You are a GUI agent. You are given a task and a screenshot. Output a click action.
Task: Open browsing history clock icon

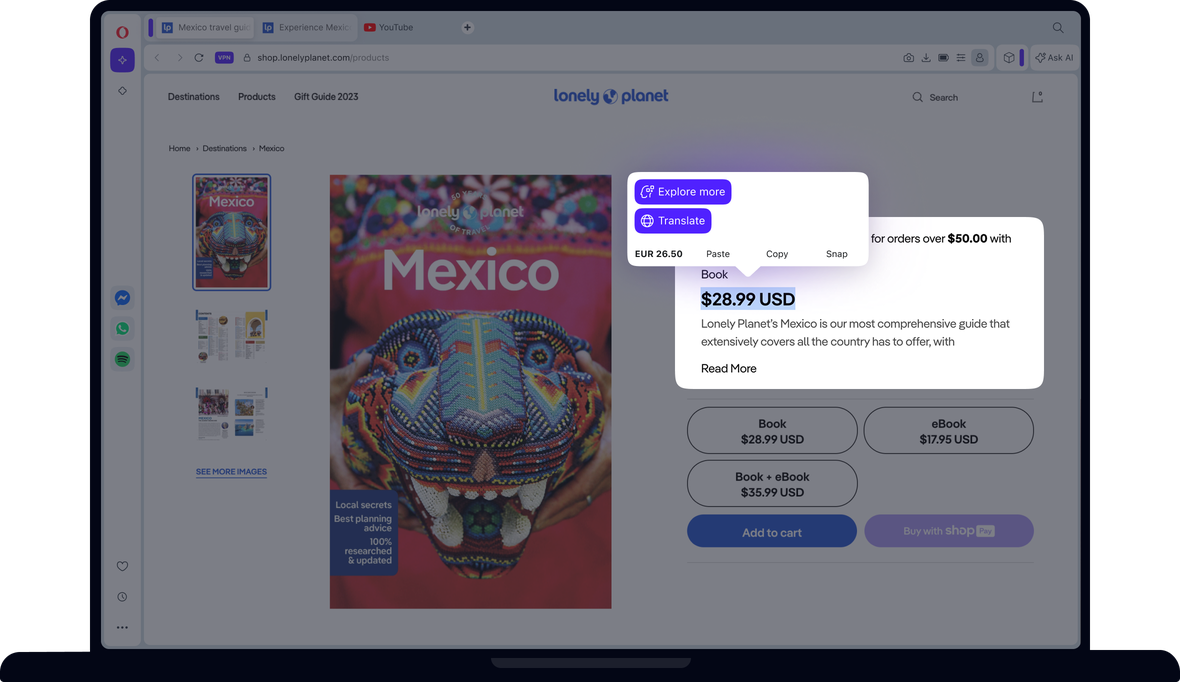point(122,597)
